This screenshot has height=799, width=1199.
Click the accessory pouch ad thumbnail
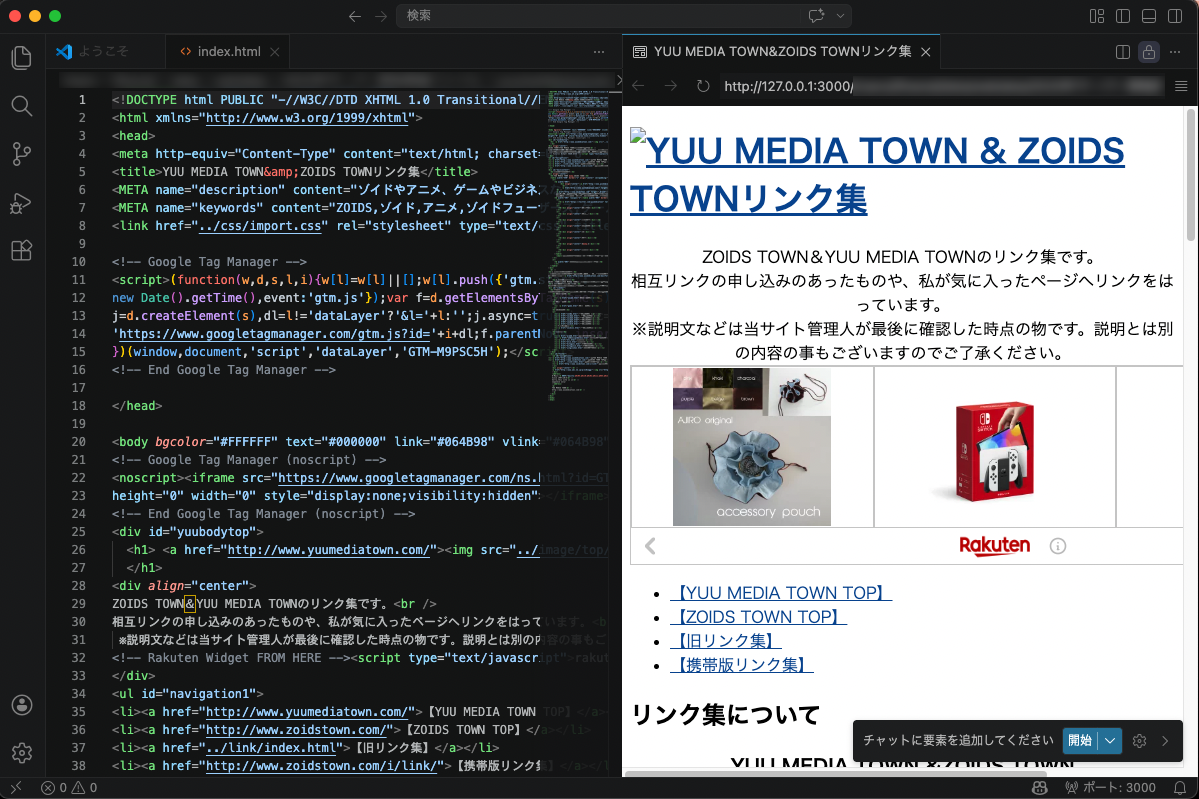point(752,447)
